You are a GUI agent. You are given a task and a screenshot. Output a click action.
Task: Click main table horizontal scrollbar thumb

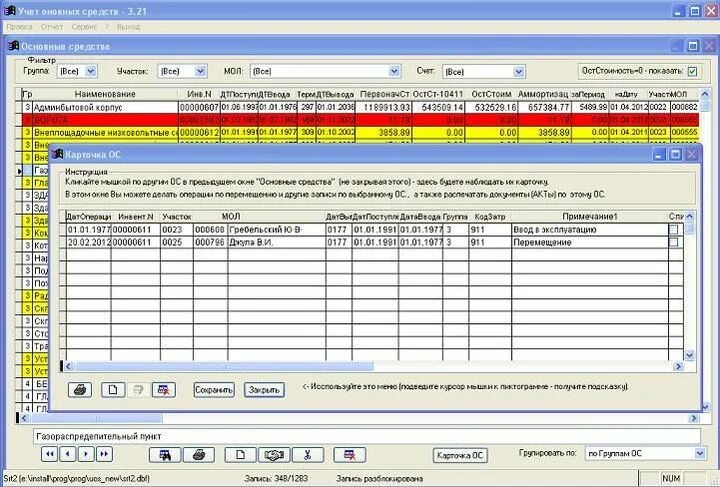[x=96, y=418]
